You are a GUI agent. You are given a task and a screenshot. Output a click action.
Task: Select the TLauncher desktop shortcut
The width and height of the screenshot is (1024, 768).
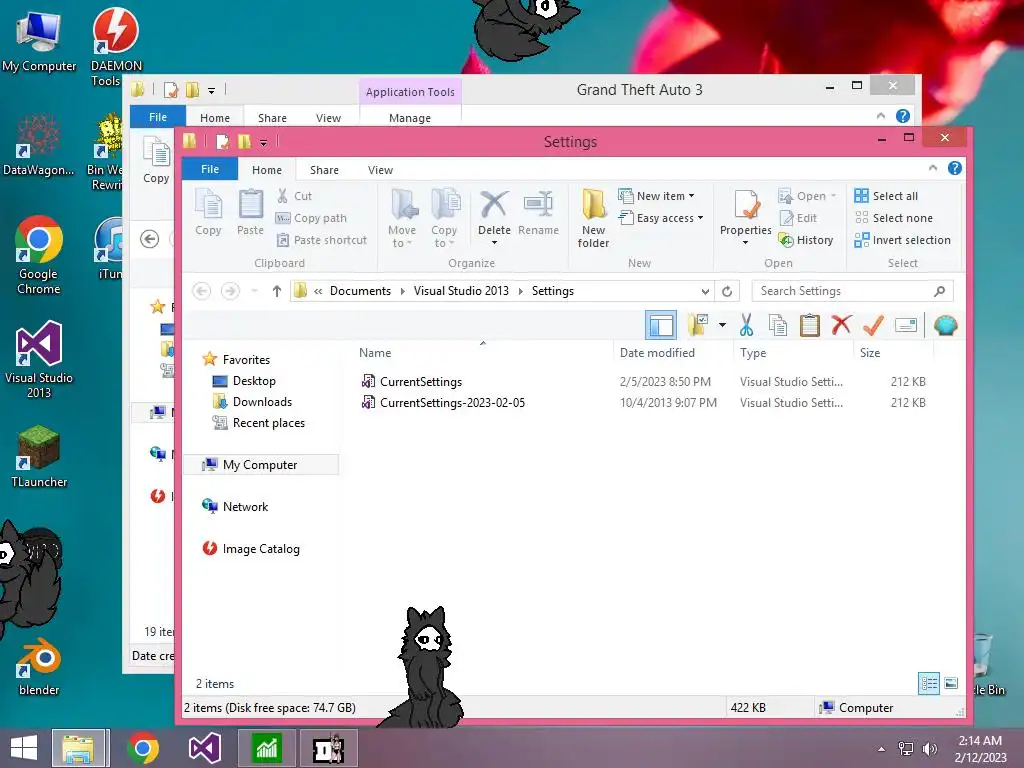tap(39, 456)
